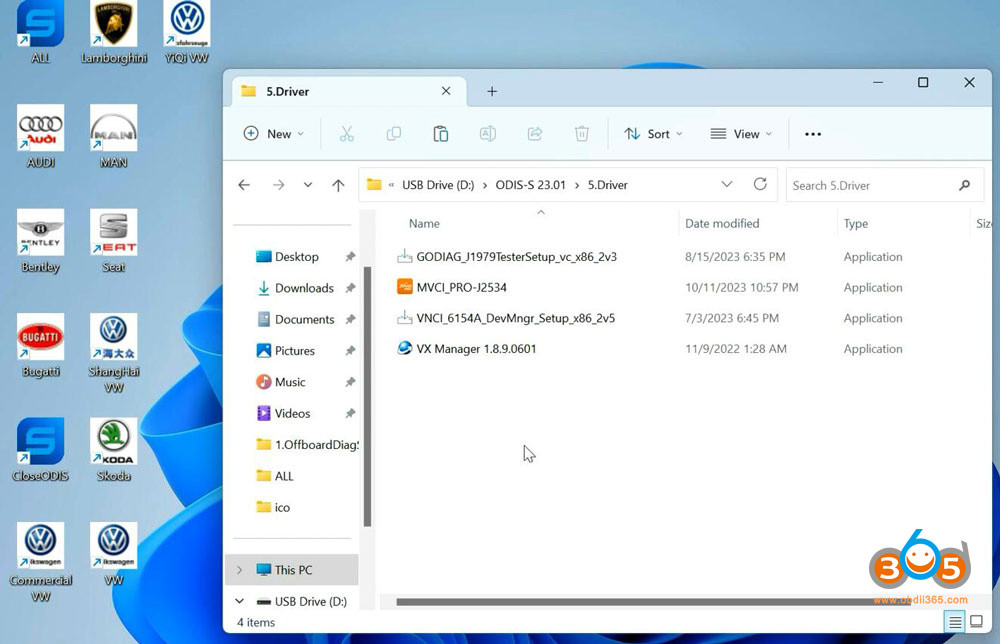This screenshot has height=644, width=1000.
Task: Click the Cut toolbar icon
Action: click(x=347, y=133)
